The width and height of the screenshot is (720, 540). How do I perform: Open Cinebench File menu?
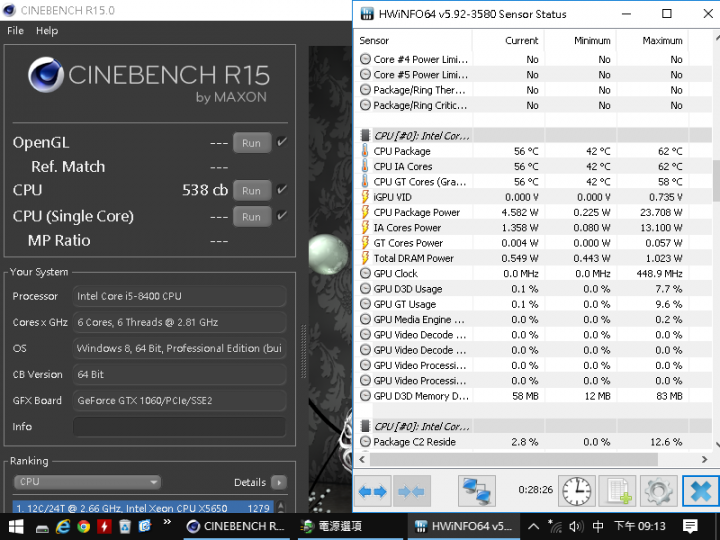click(15, 31)
